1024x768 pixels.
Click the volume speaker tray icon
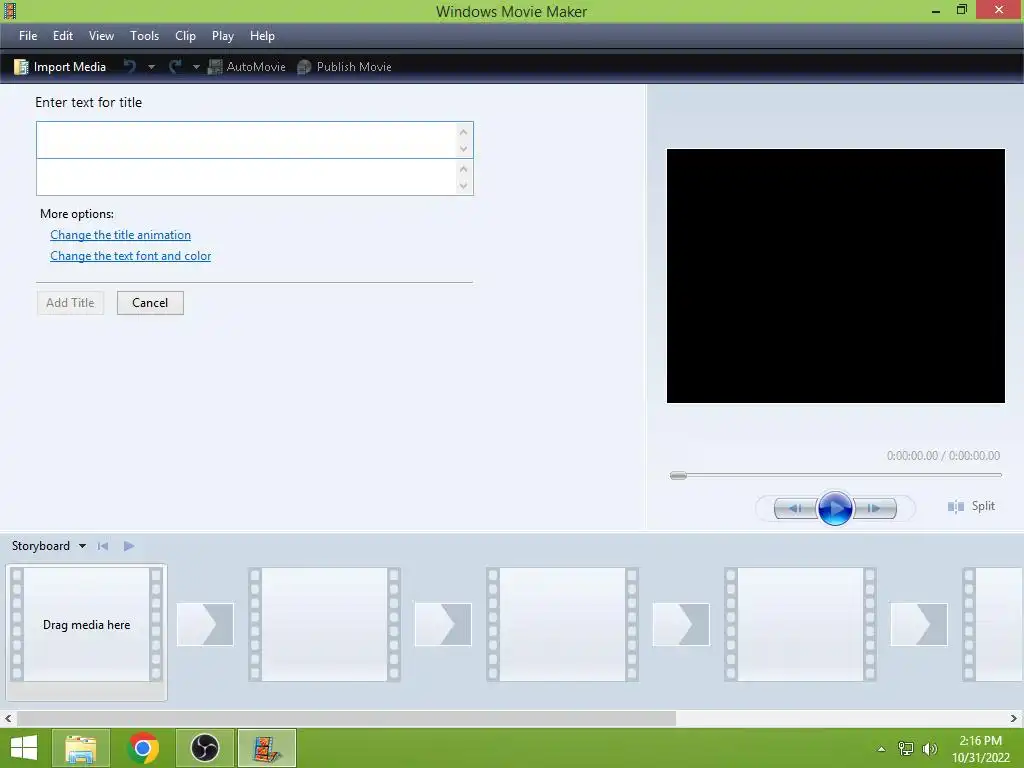click(930, 749)
